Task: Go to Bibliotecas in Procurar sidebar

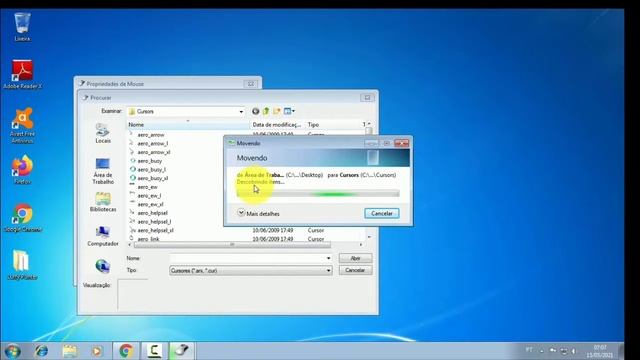Action: 103,202
